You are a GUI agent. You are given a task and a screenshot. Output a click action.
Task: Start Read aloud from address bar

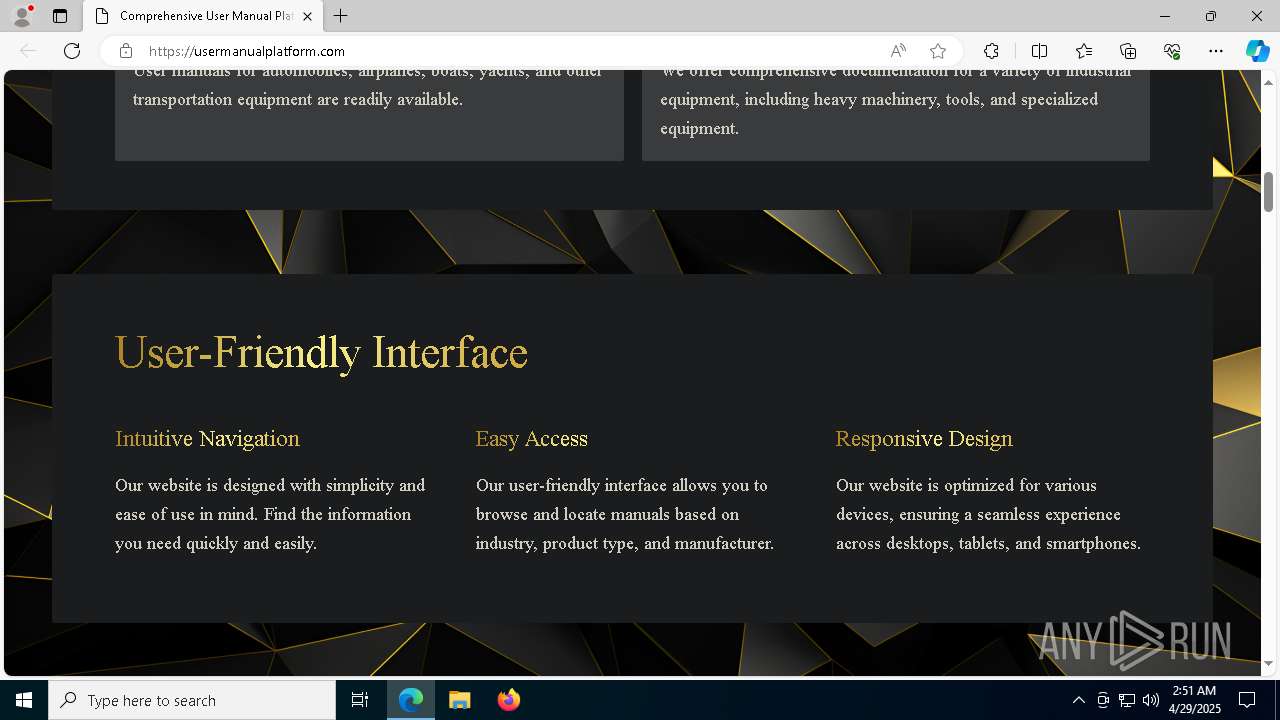pos(898,51)
